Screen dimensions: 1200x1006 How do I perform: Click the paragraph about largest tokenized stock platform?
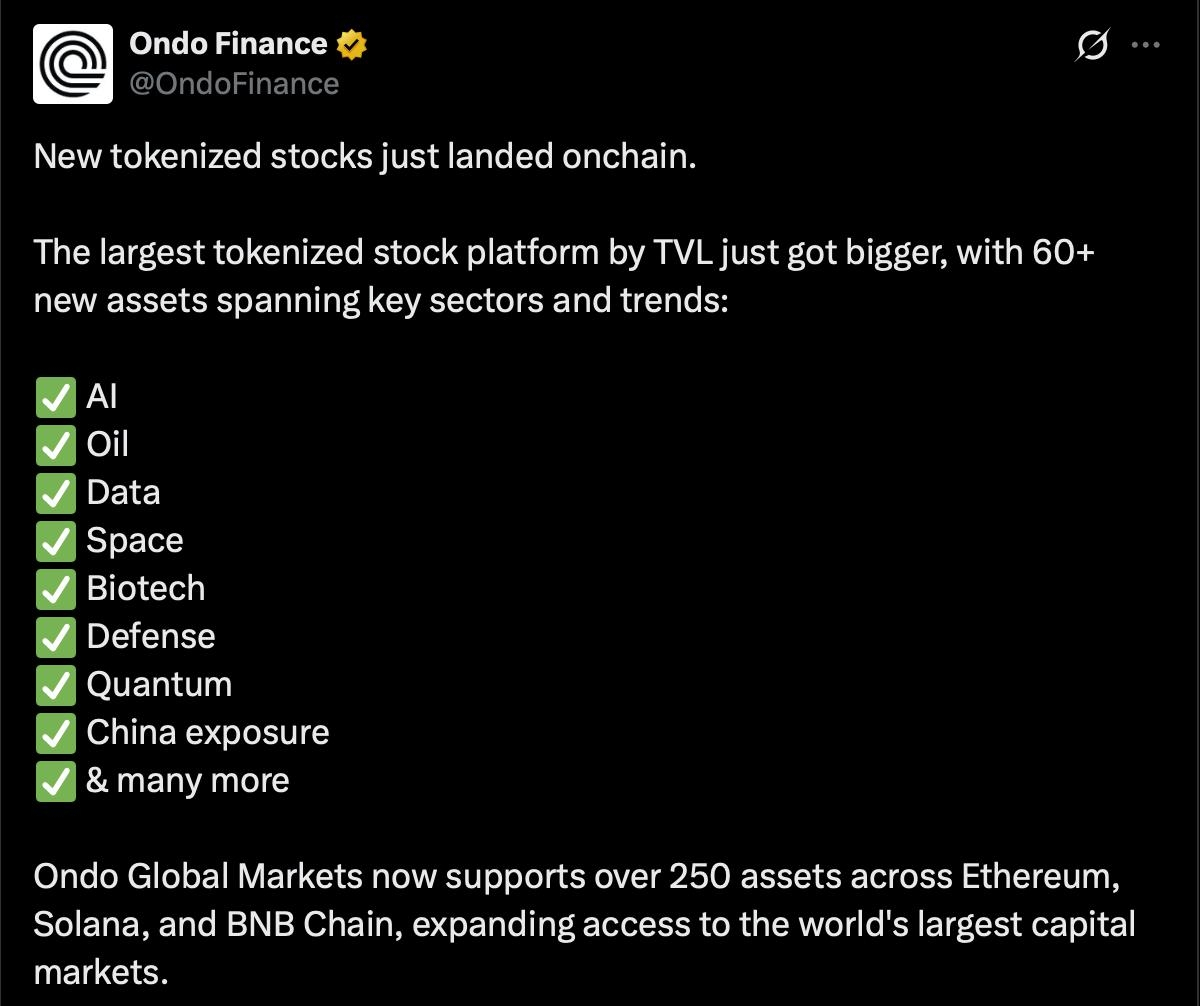[x=564, y=276]
